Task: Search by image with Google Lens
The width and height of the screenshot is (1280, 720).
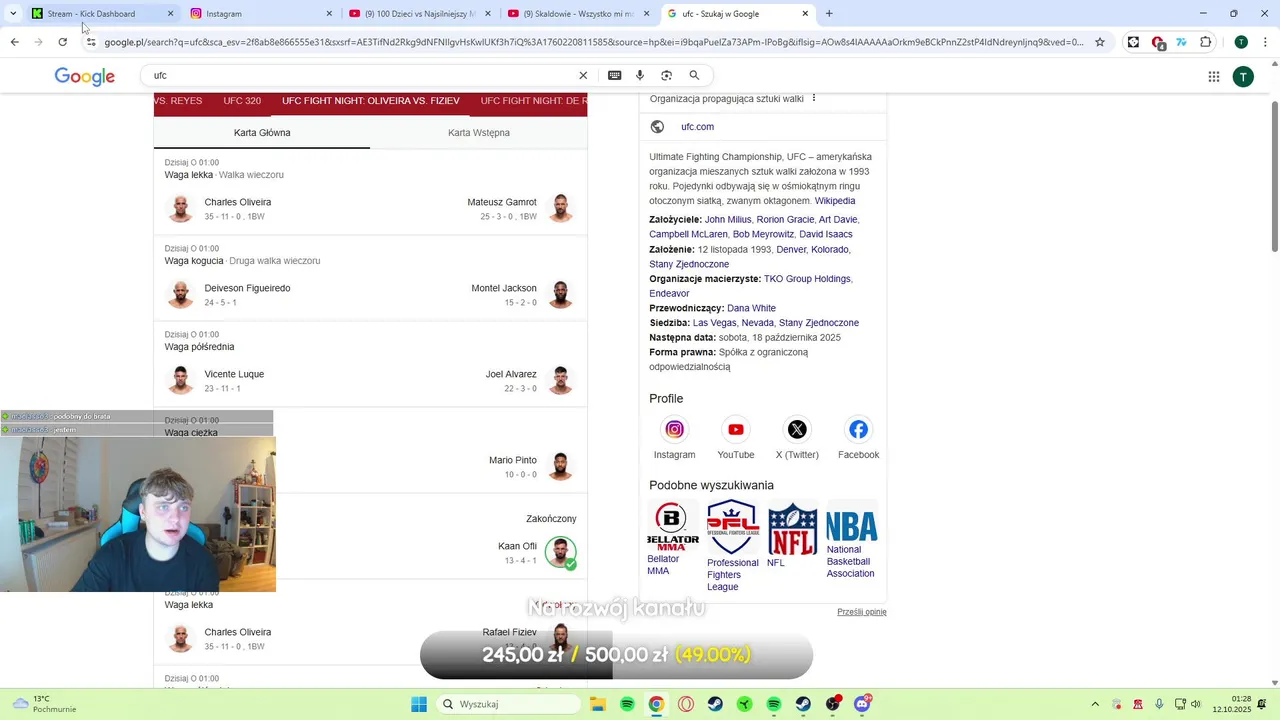Action: tap(667, 75)
